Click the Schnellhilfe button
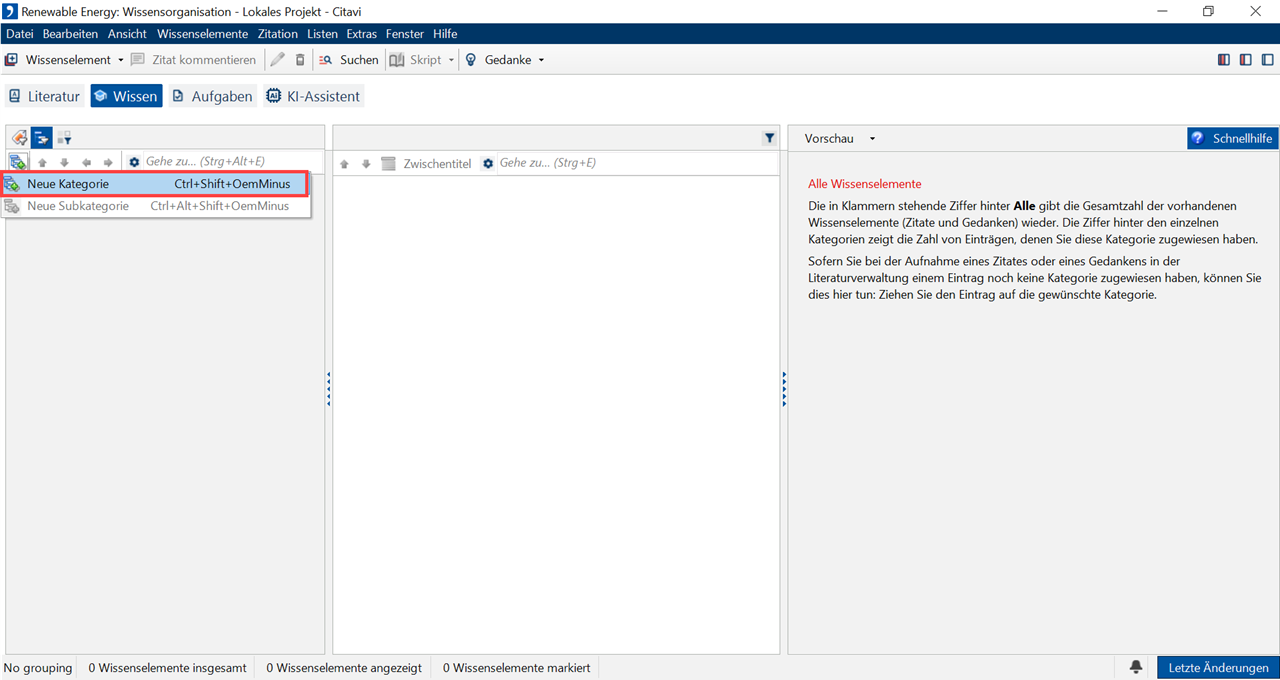Viewport: 1280px width, 680px height. pyautogui.click(x=1232, y=139)
